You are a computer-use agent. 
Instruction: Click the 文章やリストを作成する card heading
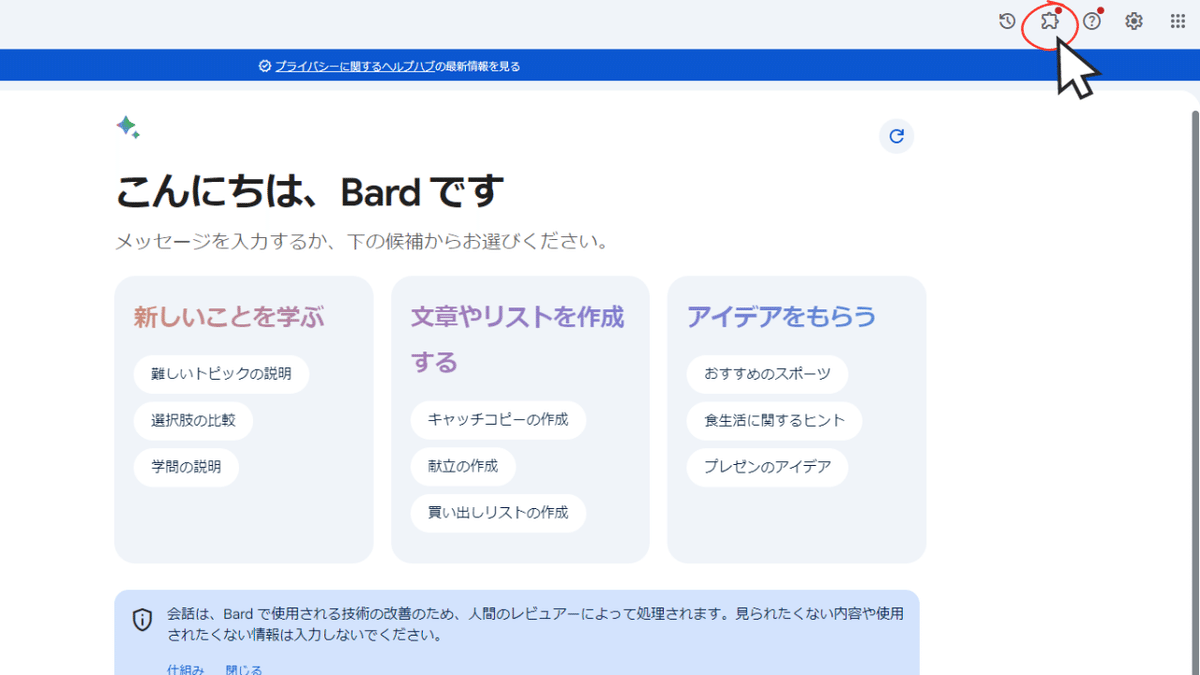pos(517,339)
